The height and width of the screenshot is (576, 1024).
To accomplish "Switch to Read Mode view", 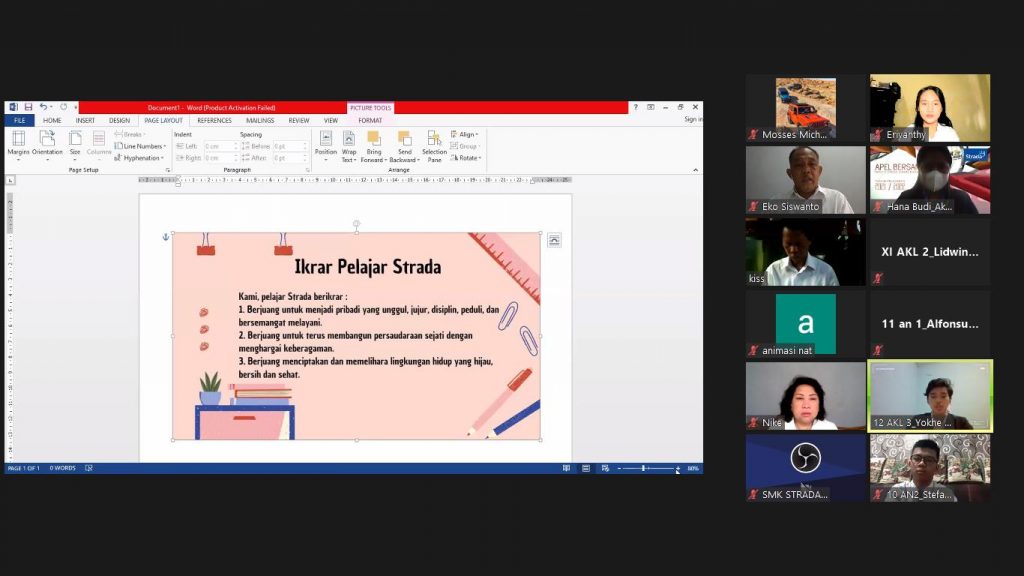I will pyautogui.click(x=567, y=468).
